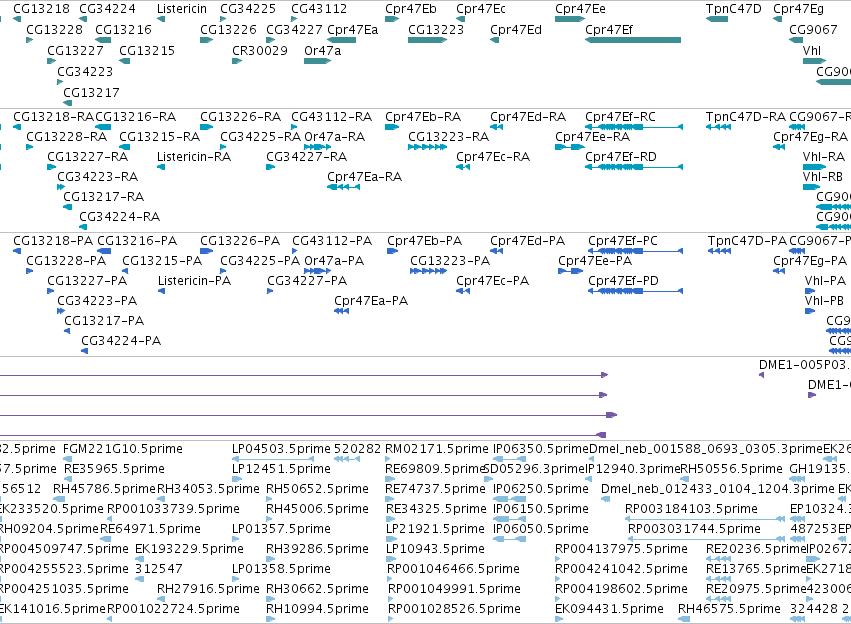The height and width of the screenshot is (624, 851).
Task: Select EST RP003184103.5prime label
Action: point(691,510)
